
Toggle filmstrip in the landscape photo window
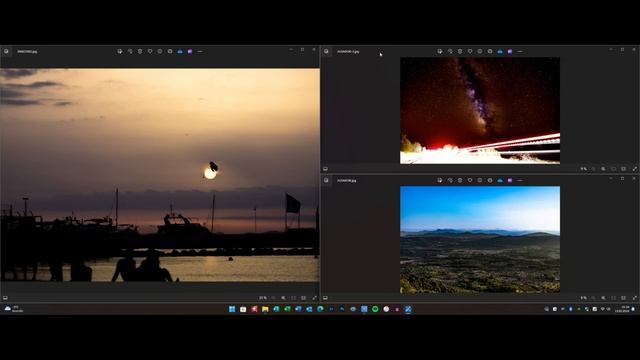click(x=325, y=298)
